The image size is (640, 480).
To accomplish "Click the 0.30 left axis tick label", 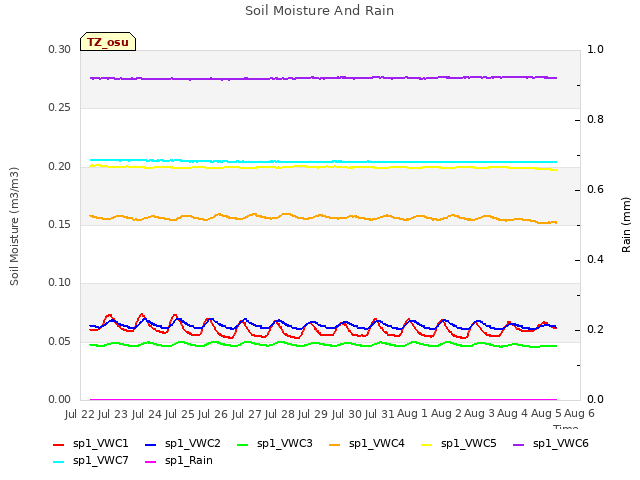I will (60, 50).
